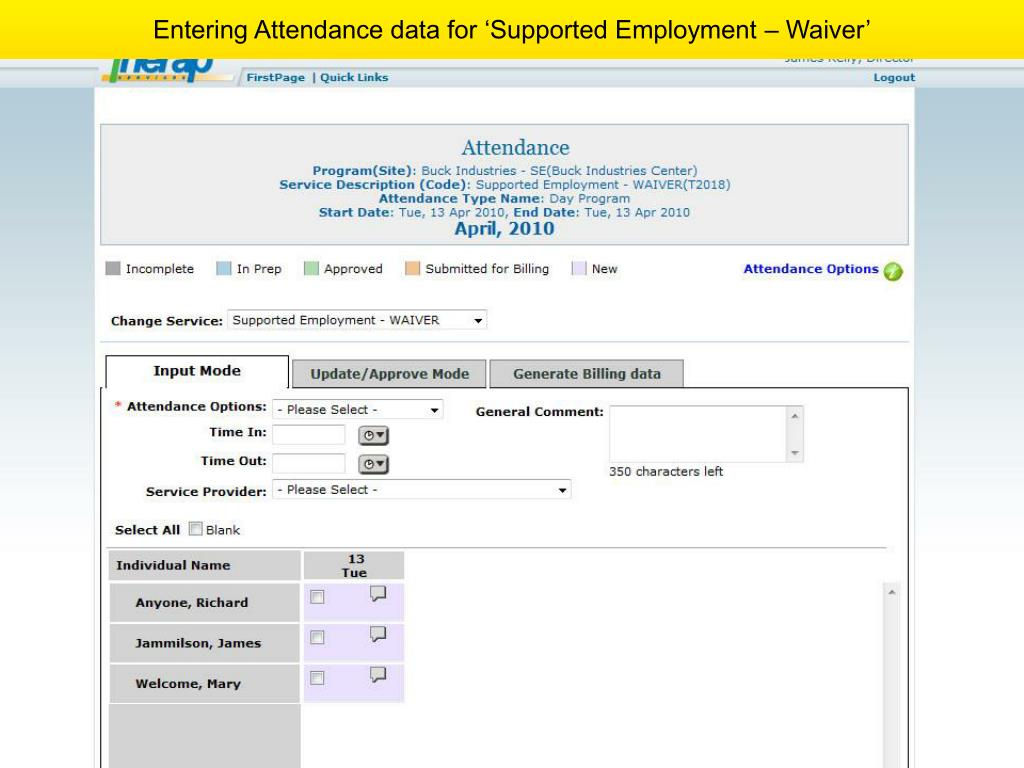Click the 'Individual Name' column header
The height and width of the screenshot is (768, 1024).
point(204,566)
